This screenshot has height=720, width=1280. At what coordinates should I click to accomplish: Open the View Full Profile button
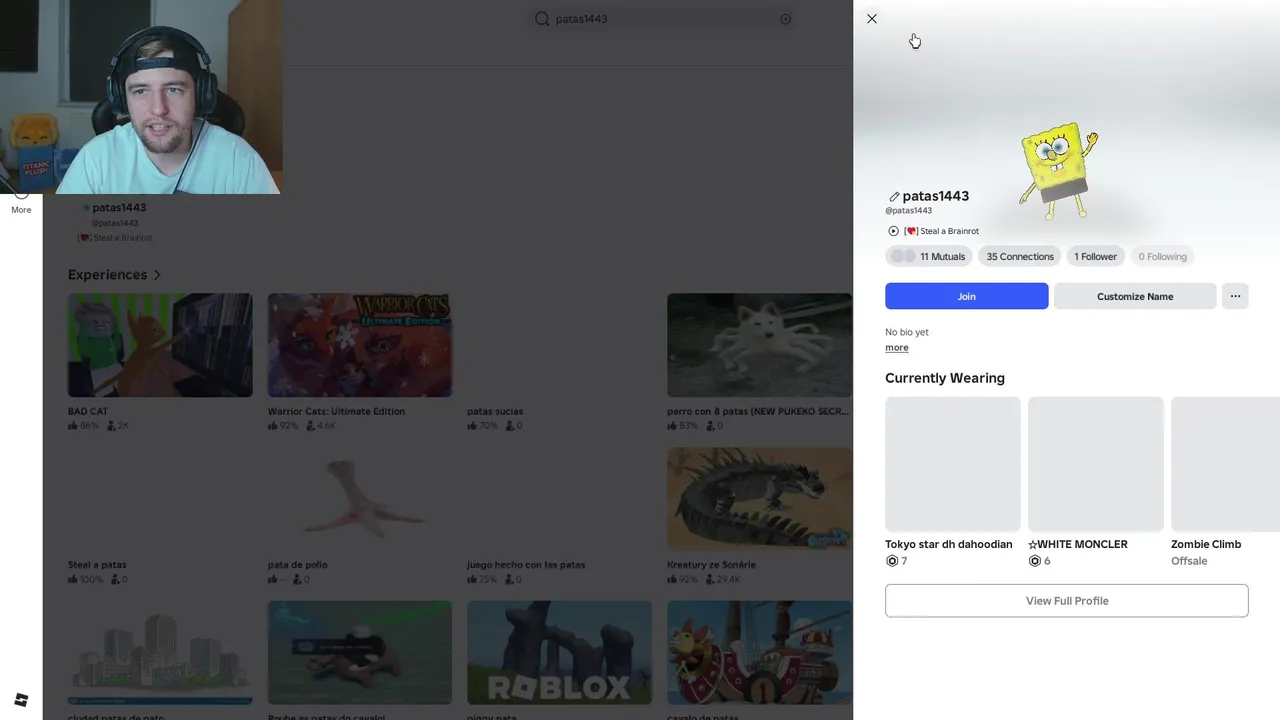1066,601
